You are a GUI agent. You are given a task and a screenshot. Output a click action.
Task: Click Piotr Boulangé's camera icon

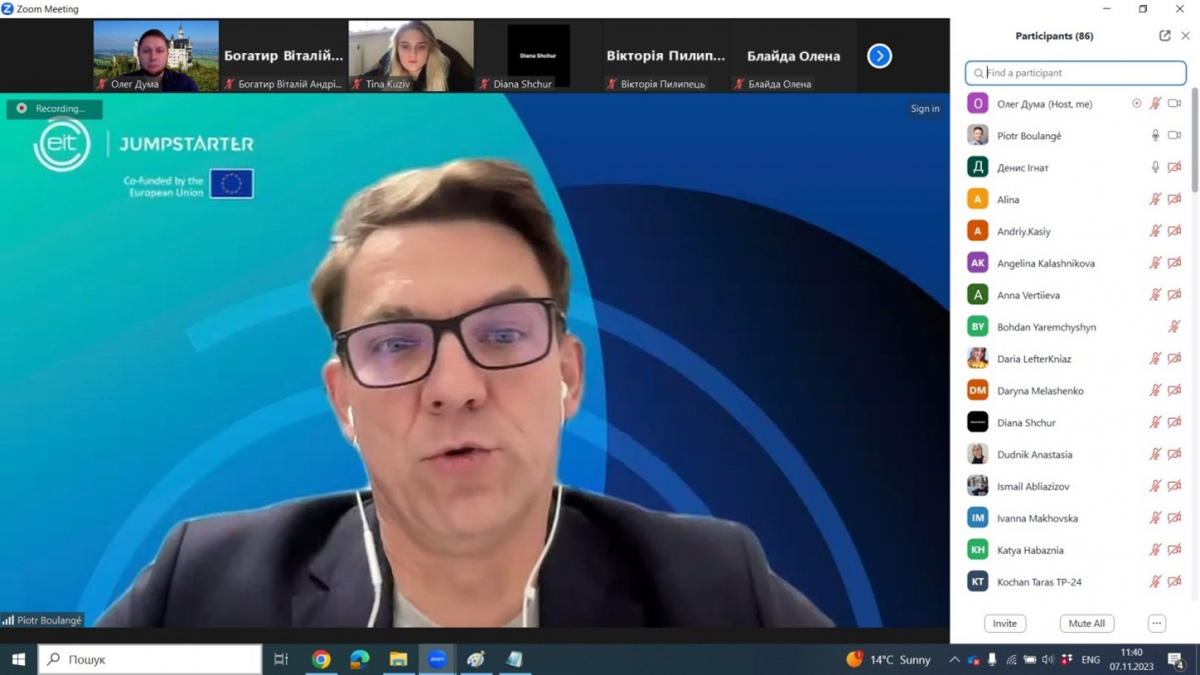1174,136
